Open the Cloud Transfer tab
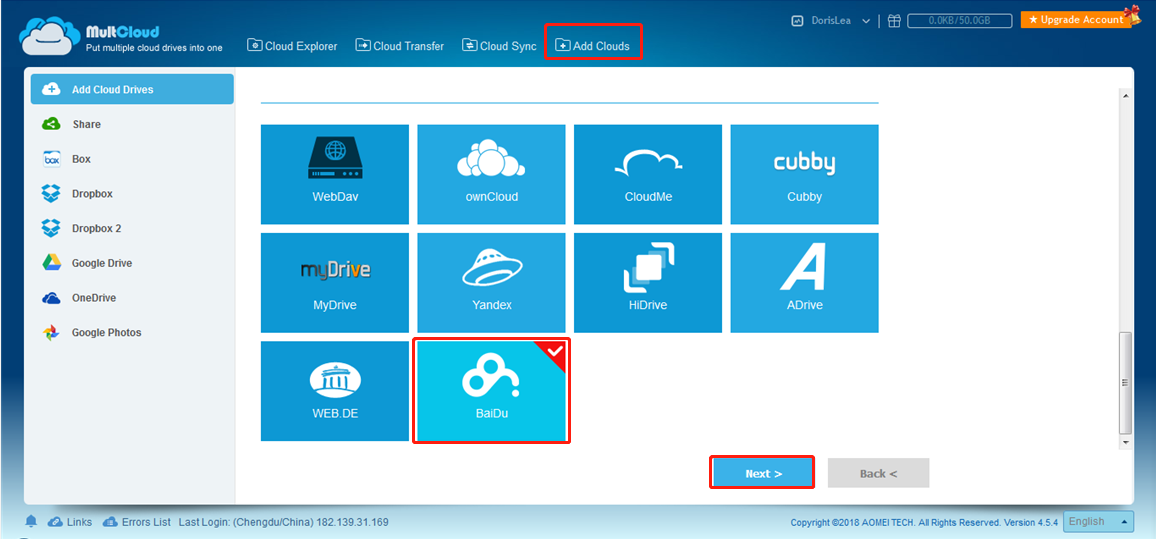 coord(400,46)
